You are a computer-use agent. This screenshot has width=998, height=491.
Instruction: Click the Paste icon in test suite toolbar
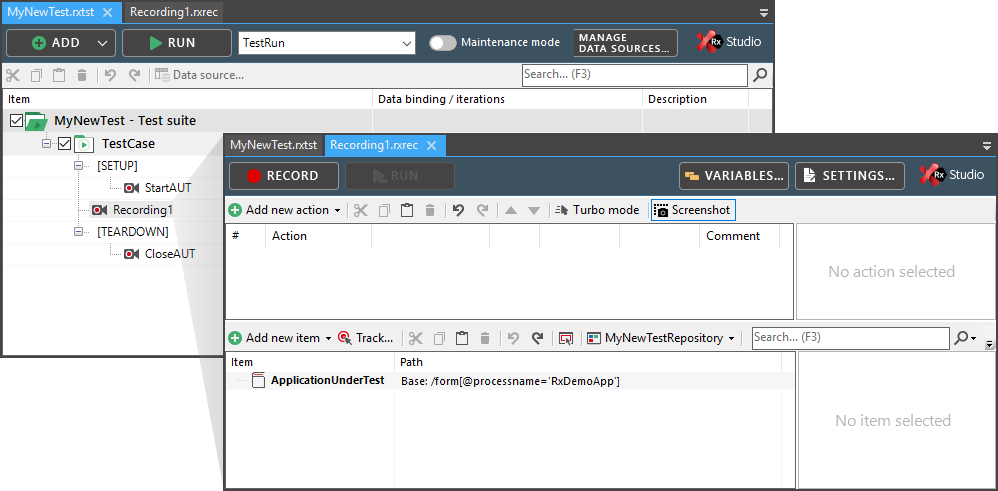(x=59, y=75)
